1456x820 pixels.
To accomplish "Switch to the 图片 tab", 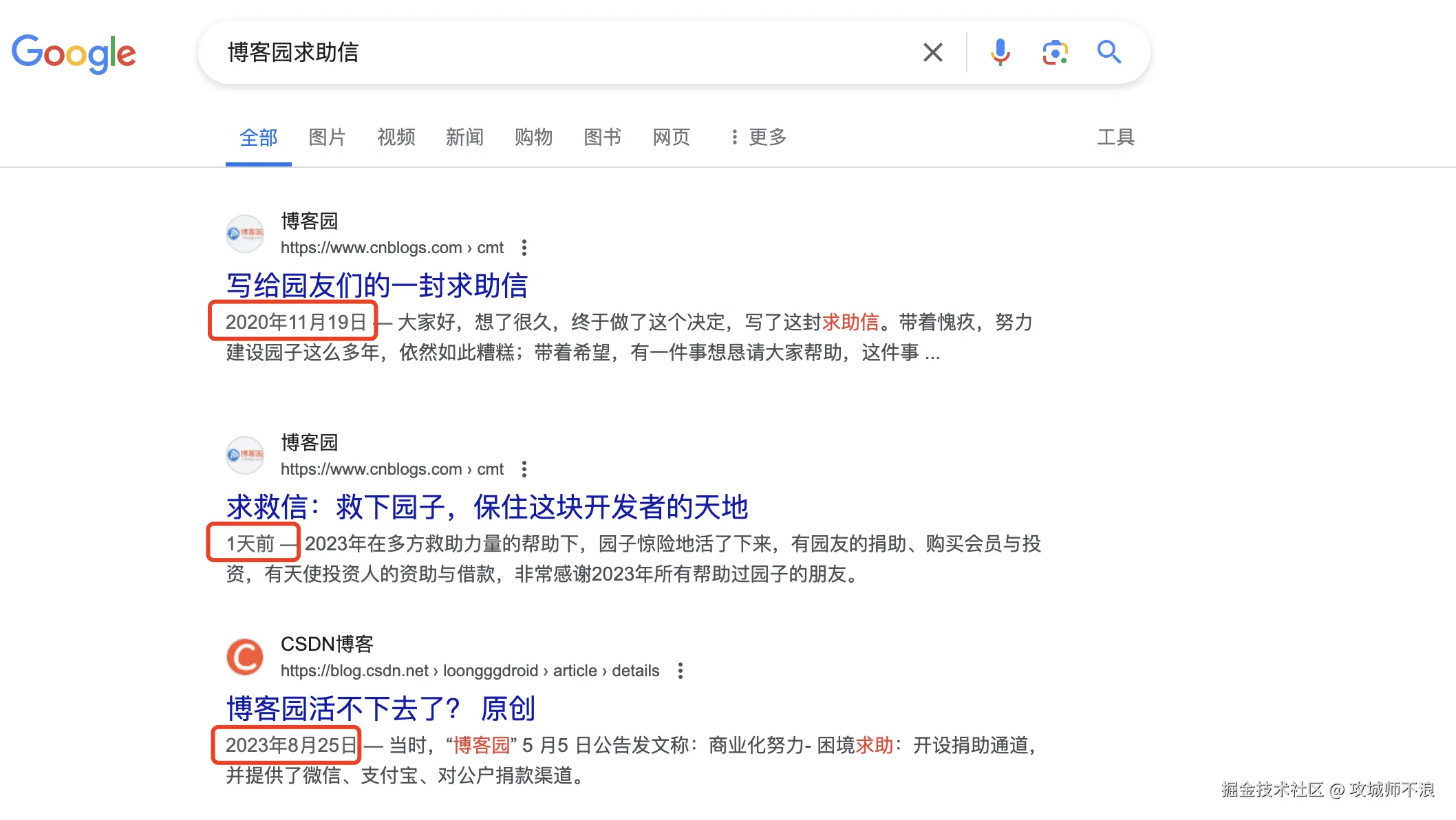I will (327, 138).
